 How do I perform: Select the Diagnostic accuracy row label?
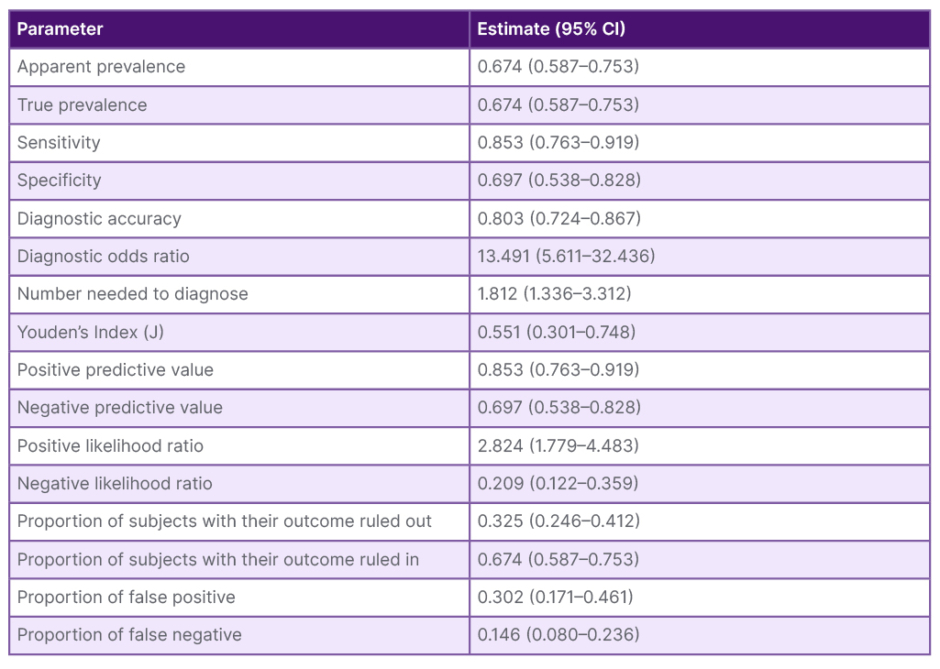coord(99,218)
